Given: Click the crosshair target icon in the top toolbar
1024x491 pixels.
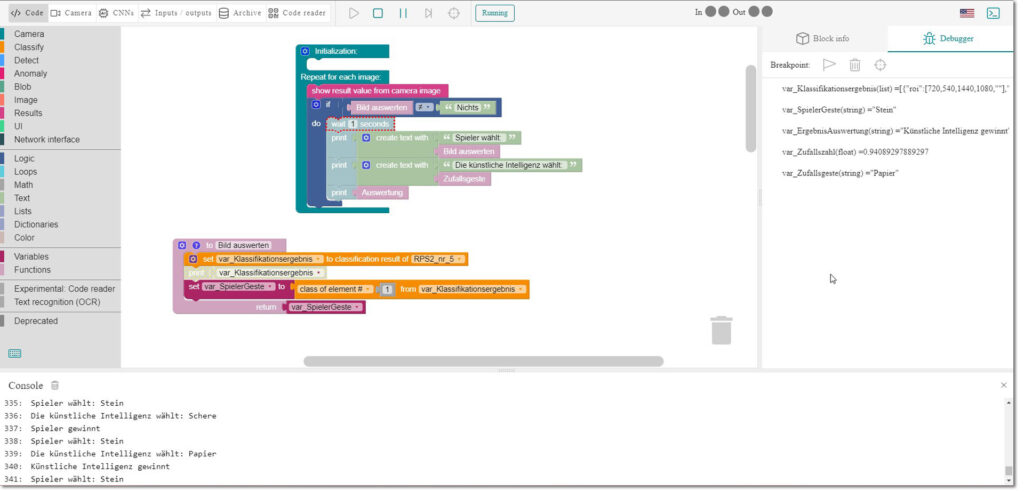Looking at the screenshot, I should [x=454, y=13].
